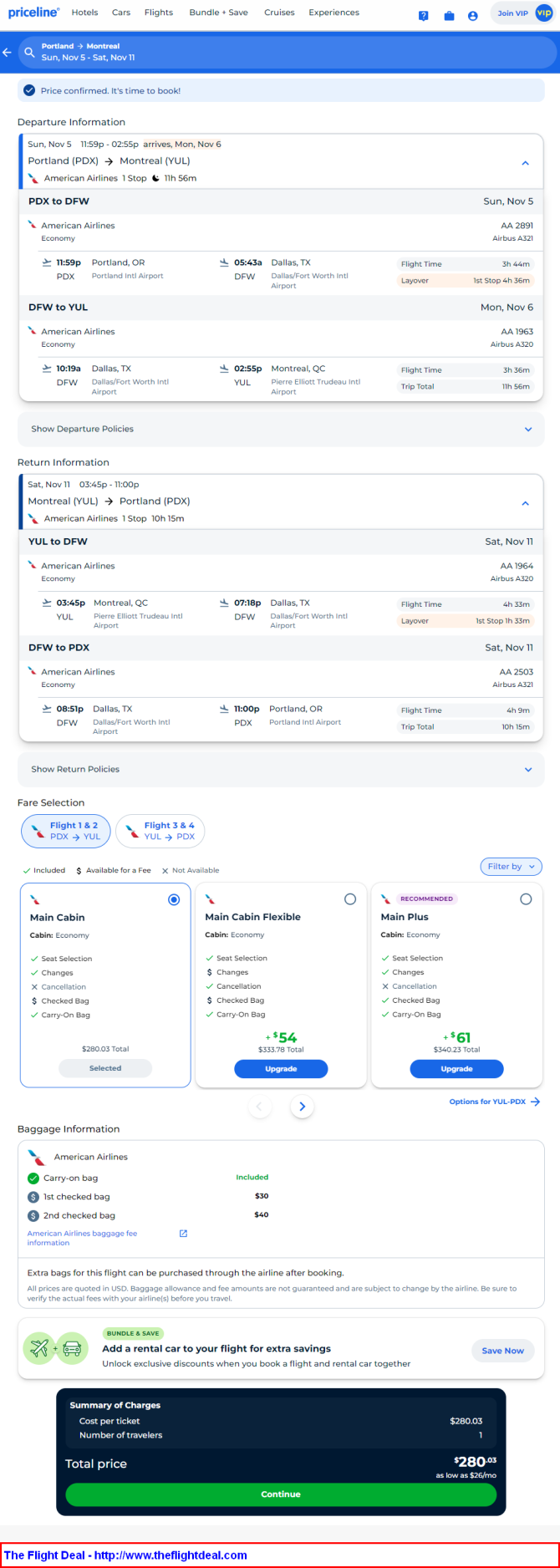
Task: Click the Options for YUL-PDX arrow icon
Action: click(x=536, y=1102)
